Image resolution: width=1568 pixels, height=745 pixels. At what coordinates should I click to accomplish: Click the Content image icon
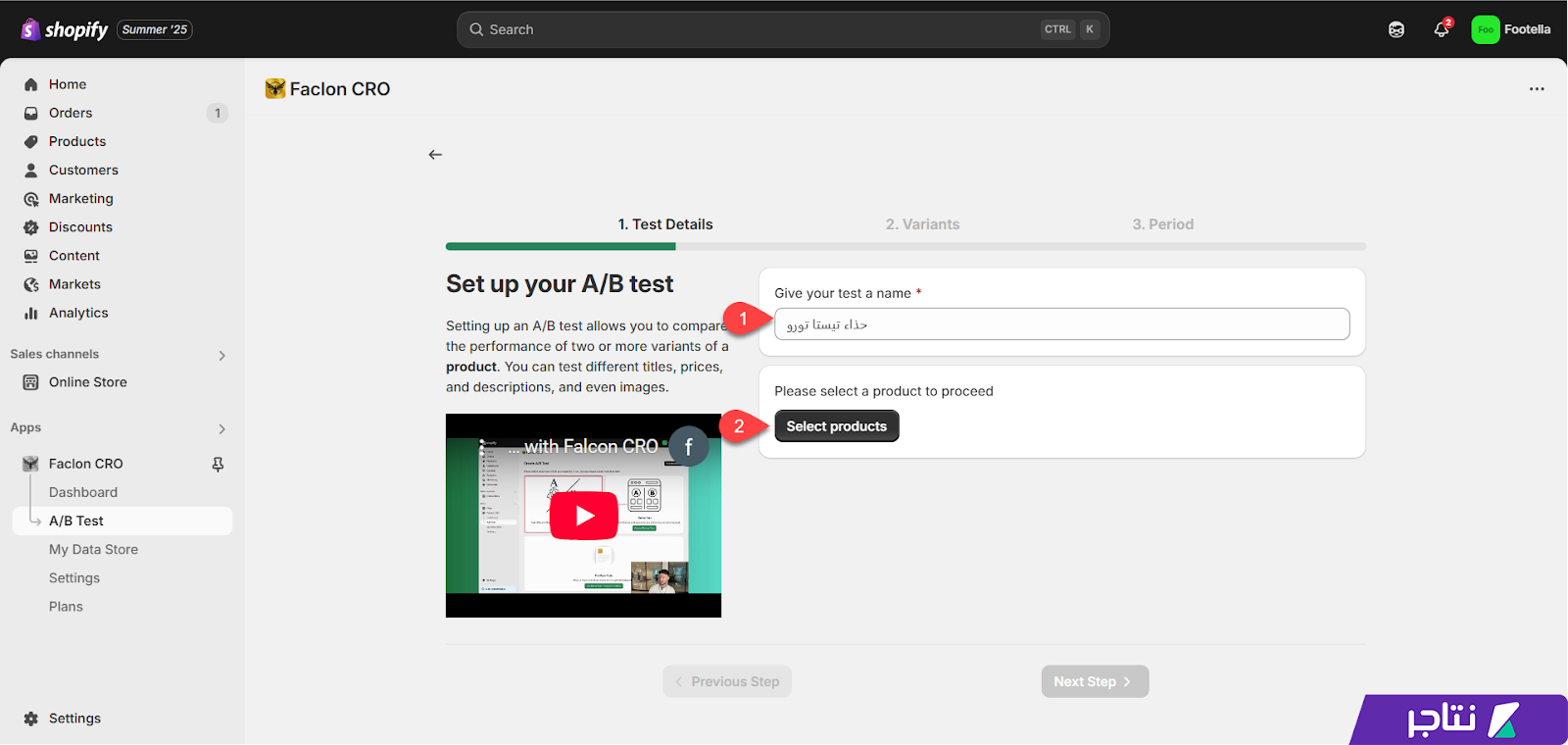[31, 256]
